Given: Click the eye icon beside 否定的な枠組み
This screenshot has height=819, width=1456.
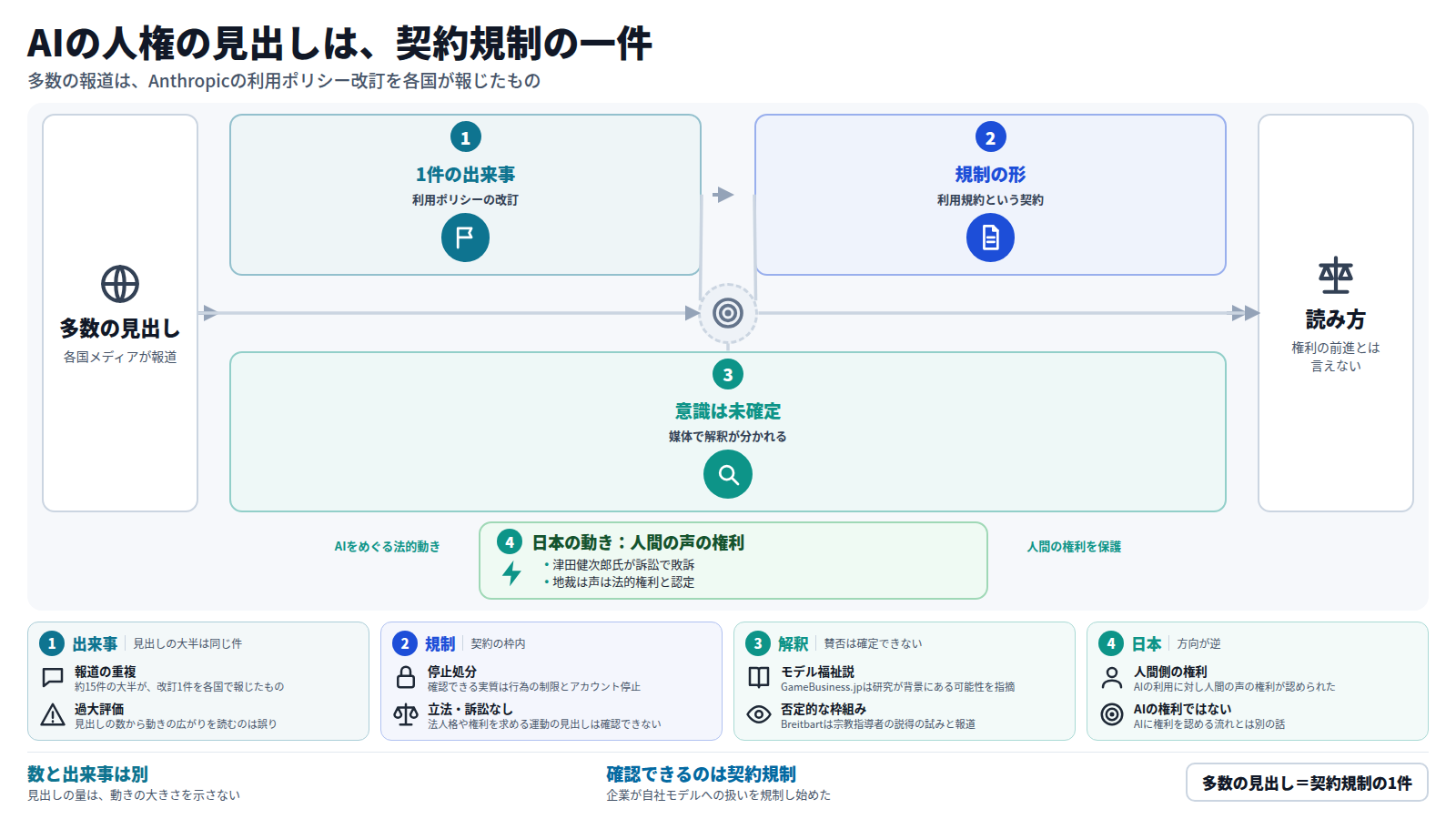Looking at the screenshot, I should (759, 715).
